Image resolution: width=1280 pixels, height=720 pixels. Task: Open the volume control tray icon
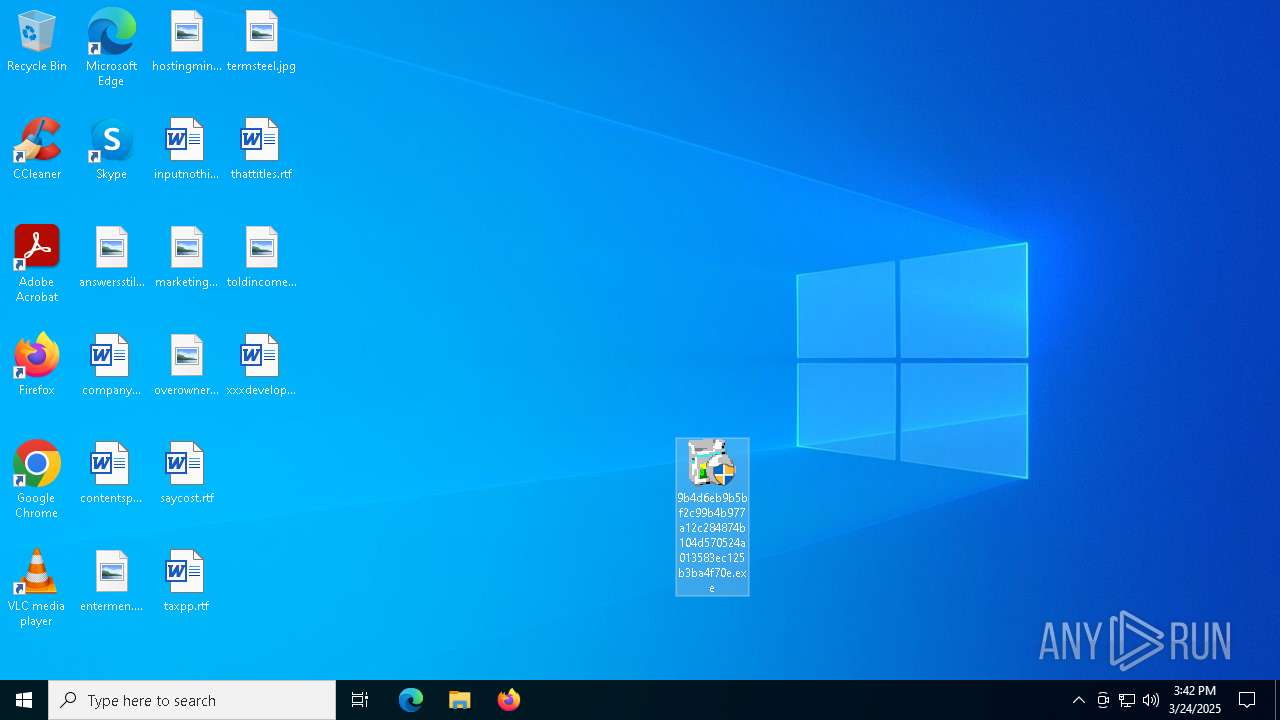1150,700
